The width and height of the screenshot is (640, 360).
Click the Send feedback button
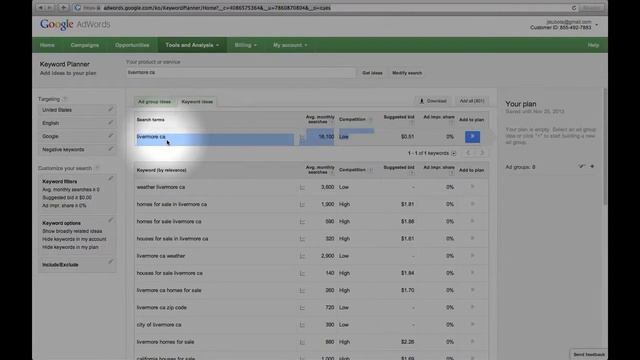pos(589,354)
